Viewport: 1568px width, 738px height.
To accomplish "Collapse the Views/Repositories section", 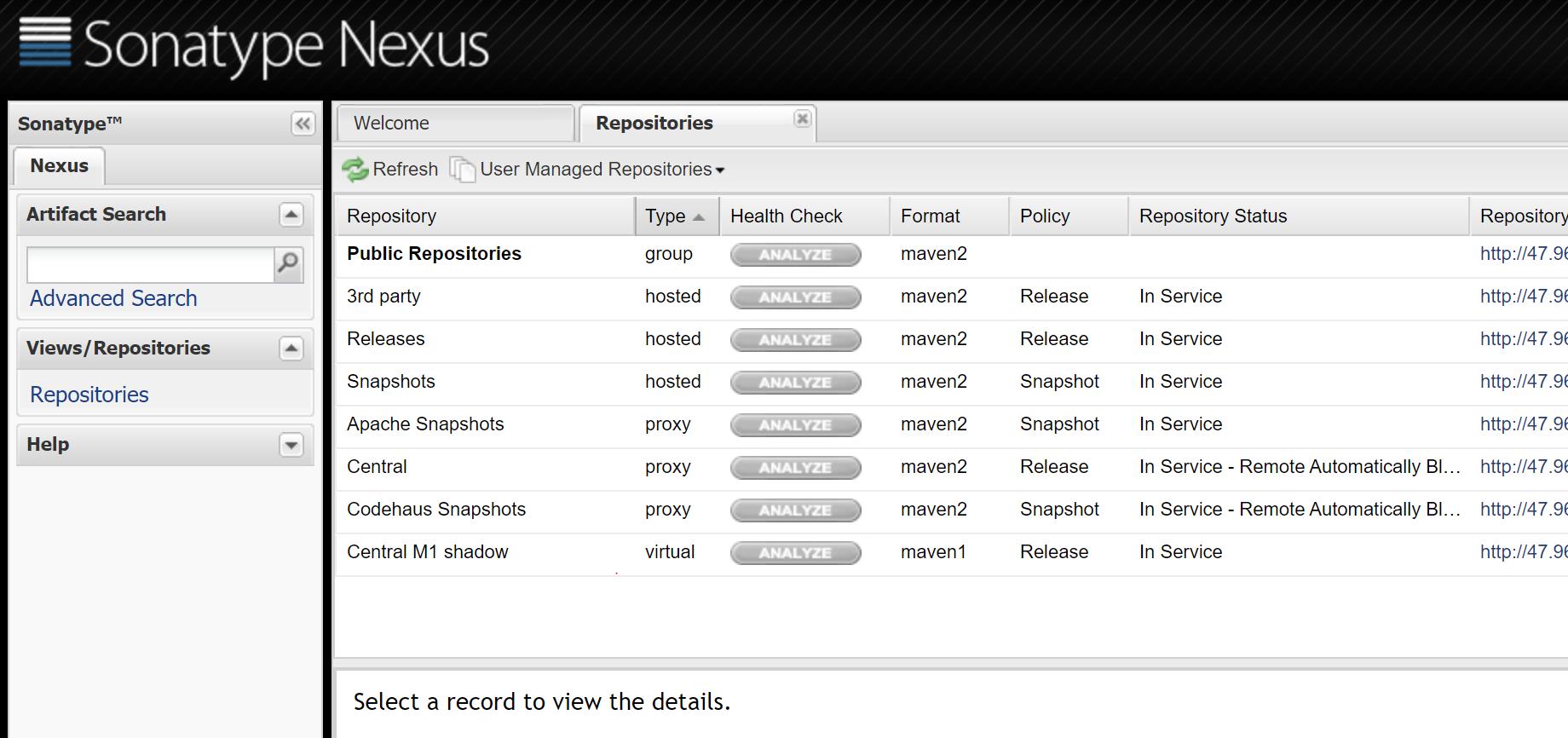I will point(291,349).
